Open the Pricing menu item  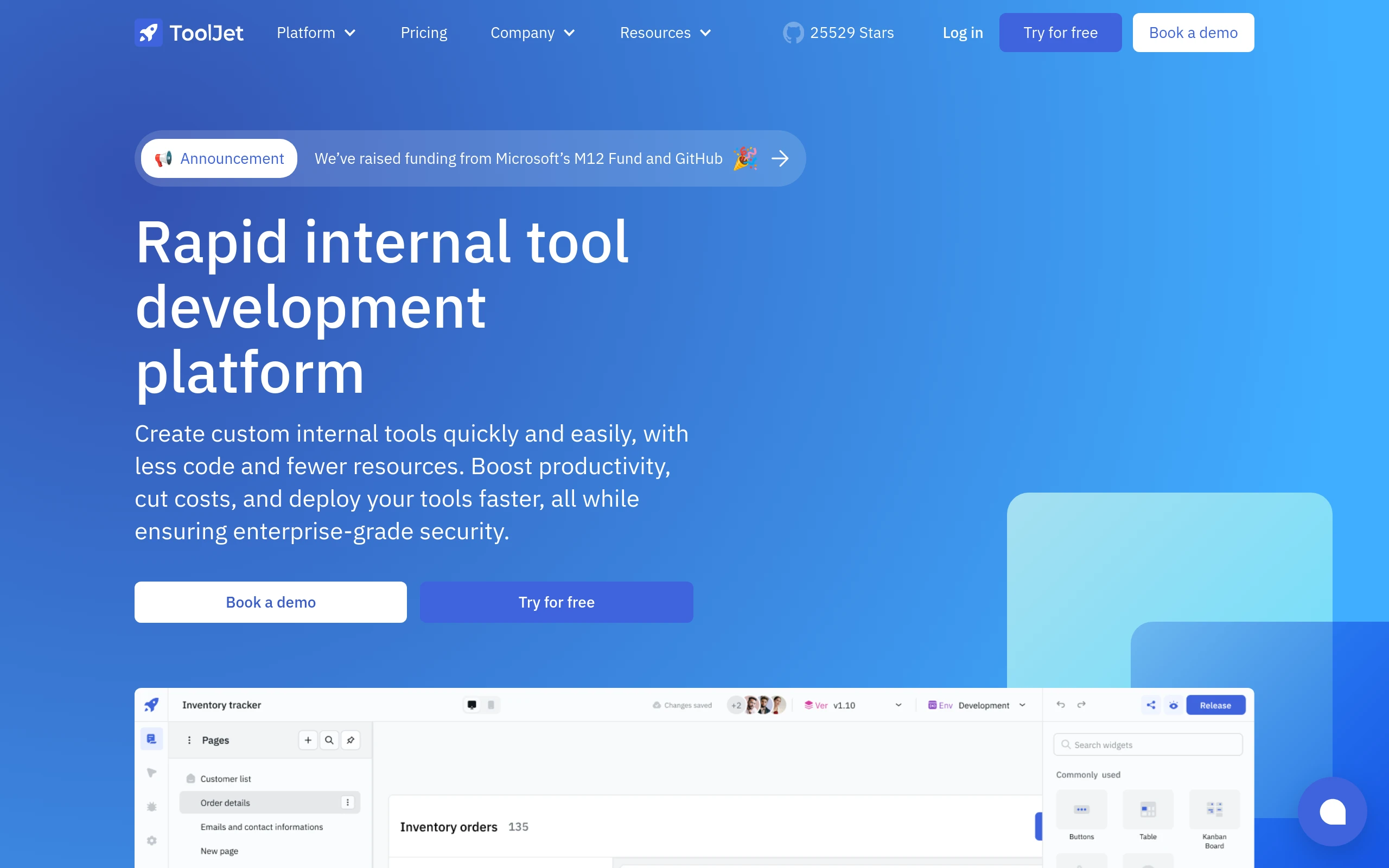point(424,33)
